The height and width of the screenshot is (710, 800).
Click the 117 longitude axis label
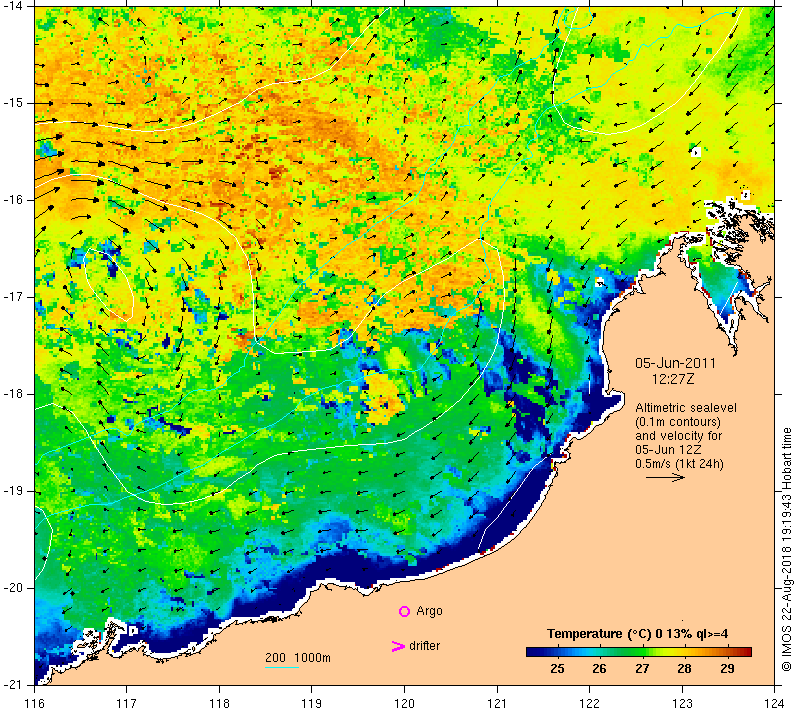click(x=127, y=703)
